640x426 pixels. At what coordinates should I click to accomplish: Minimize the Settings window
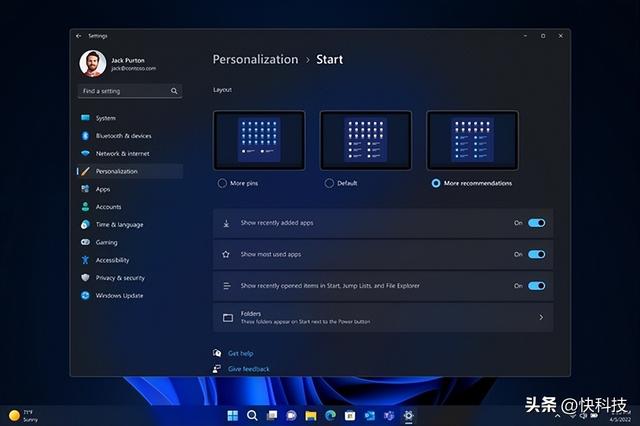pyautogui.click(x=525, y=36)
